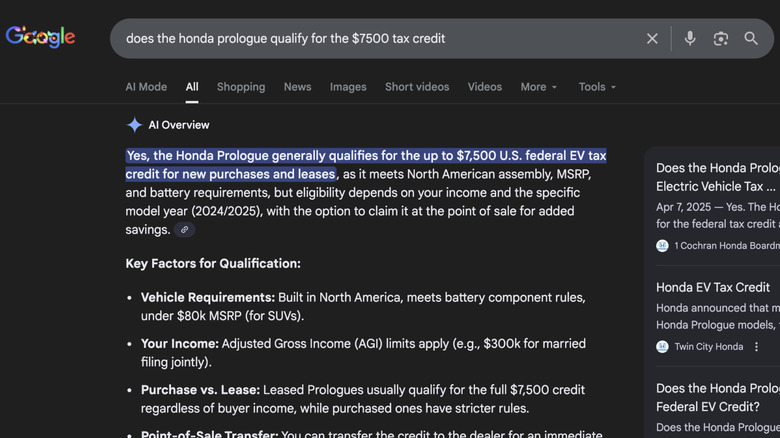
Task: Open Honda Prologue Electric Vehicle Tax result
Action: pyautogui.click(x=717, y=177)
